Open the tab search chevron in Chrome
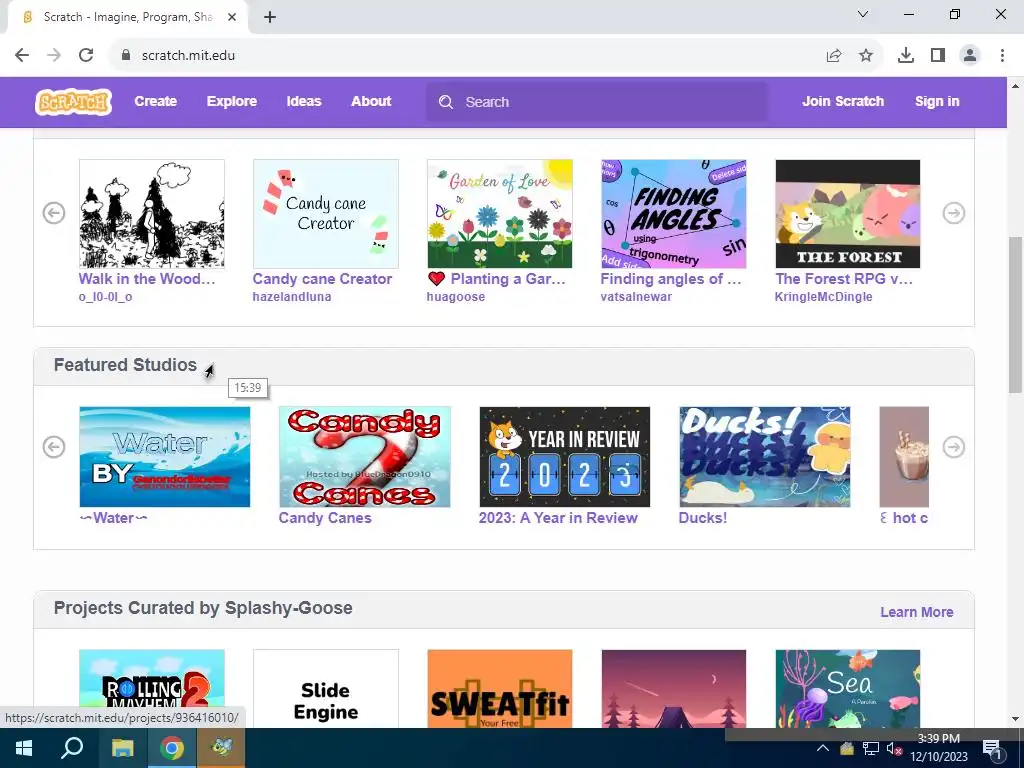1024x768 pixels. (x=863, y=14)
